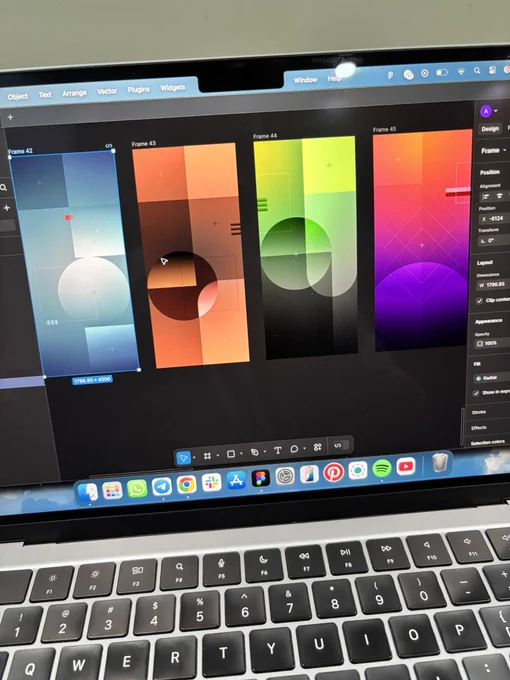Add a new tab with plus button
Viewport: 510px width, 680px height.
[10, 117]
